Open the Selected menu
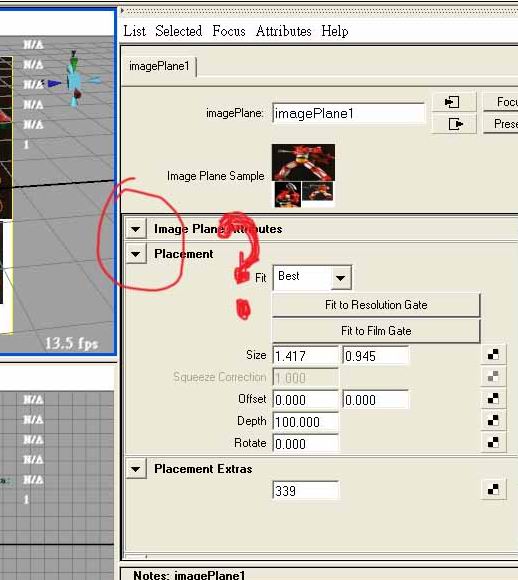The height and width of the screenshot is (580, 518). pyautogui.click(x=178, y=31)
